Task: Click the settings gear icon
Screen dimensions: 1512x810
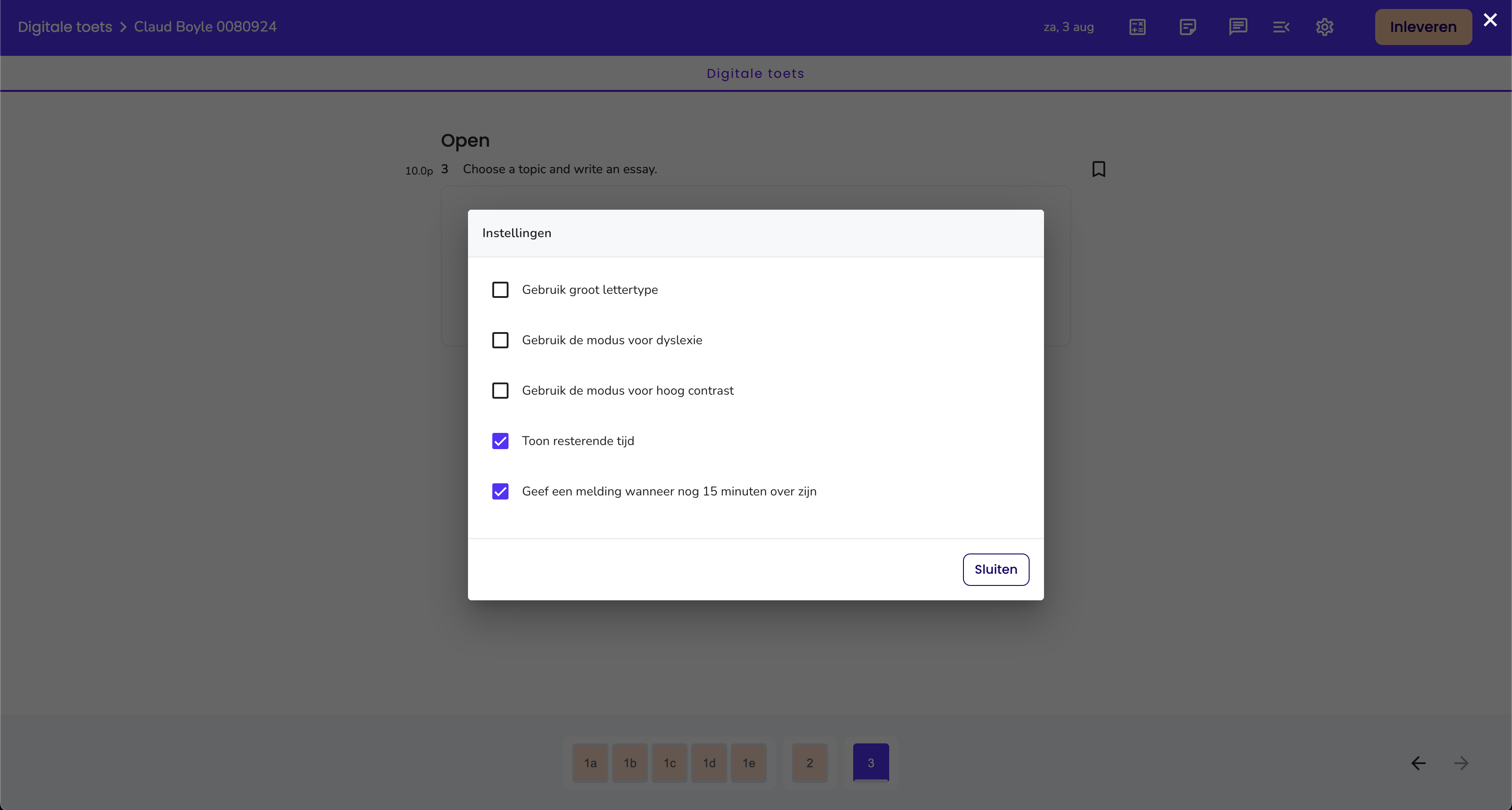Action: click(1325, 27)
